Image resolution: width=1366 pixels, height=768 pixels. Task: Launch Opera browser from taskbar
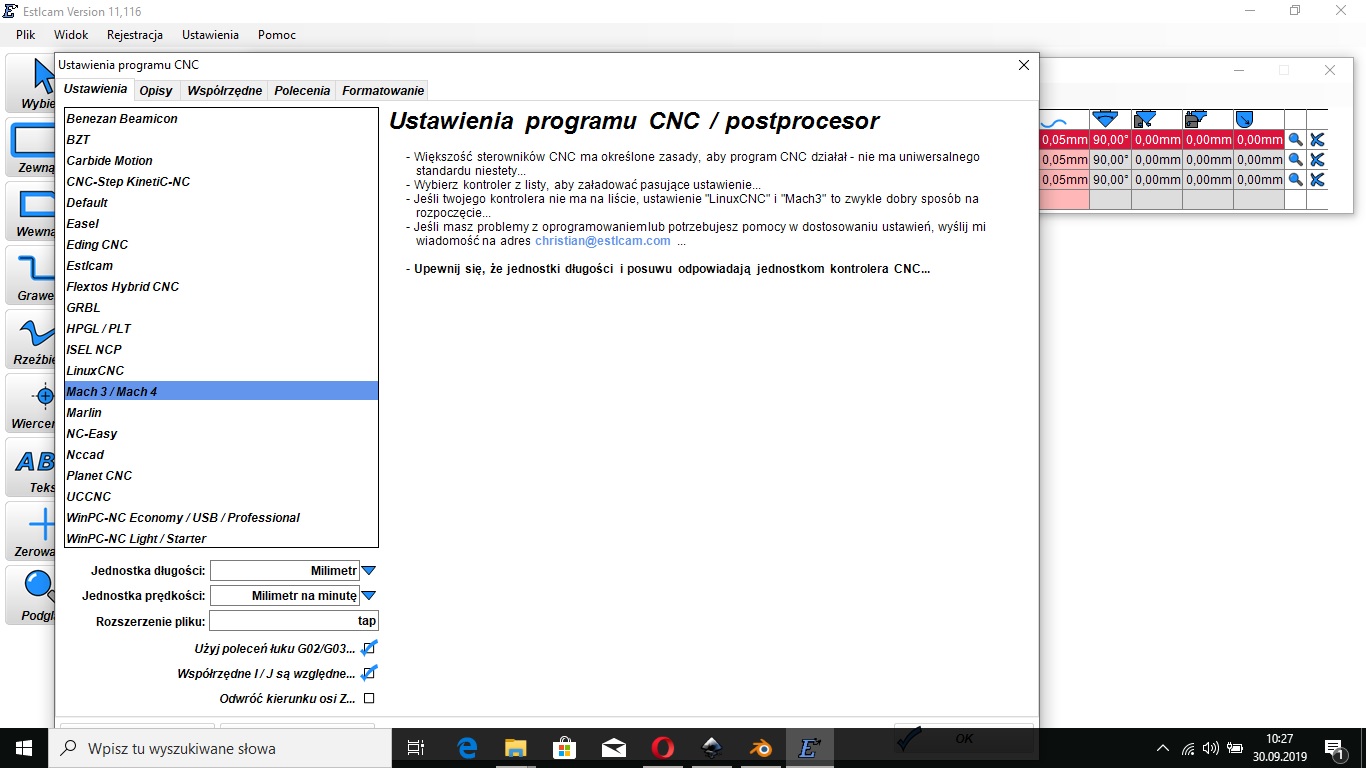[x=662, y=747]
